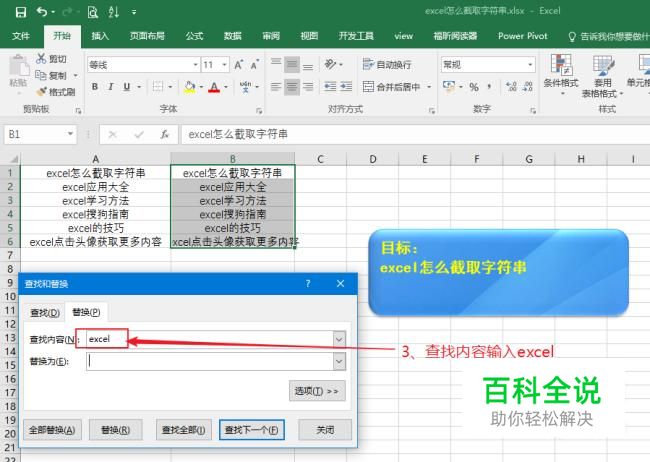Open 套用表格格式 format as table
Screen dimensions: 650x462
pos(603,75)
